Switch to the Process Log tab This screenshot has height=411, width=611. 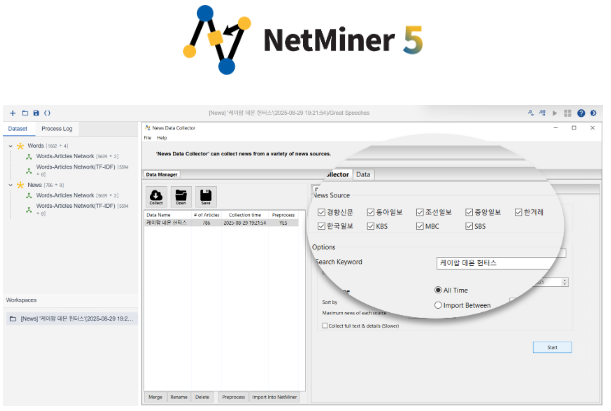(x=57, y=129)
